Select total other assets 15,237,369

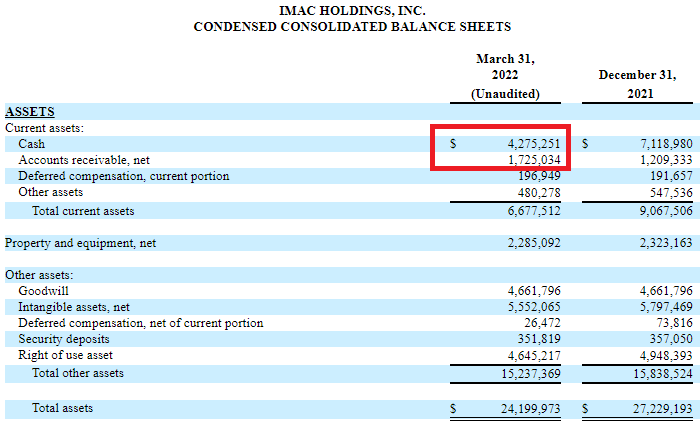pyautogui.click(x=530, y=374)
